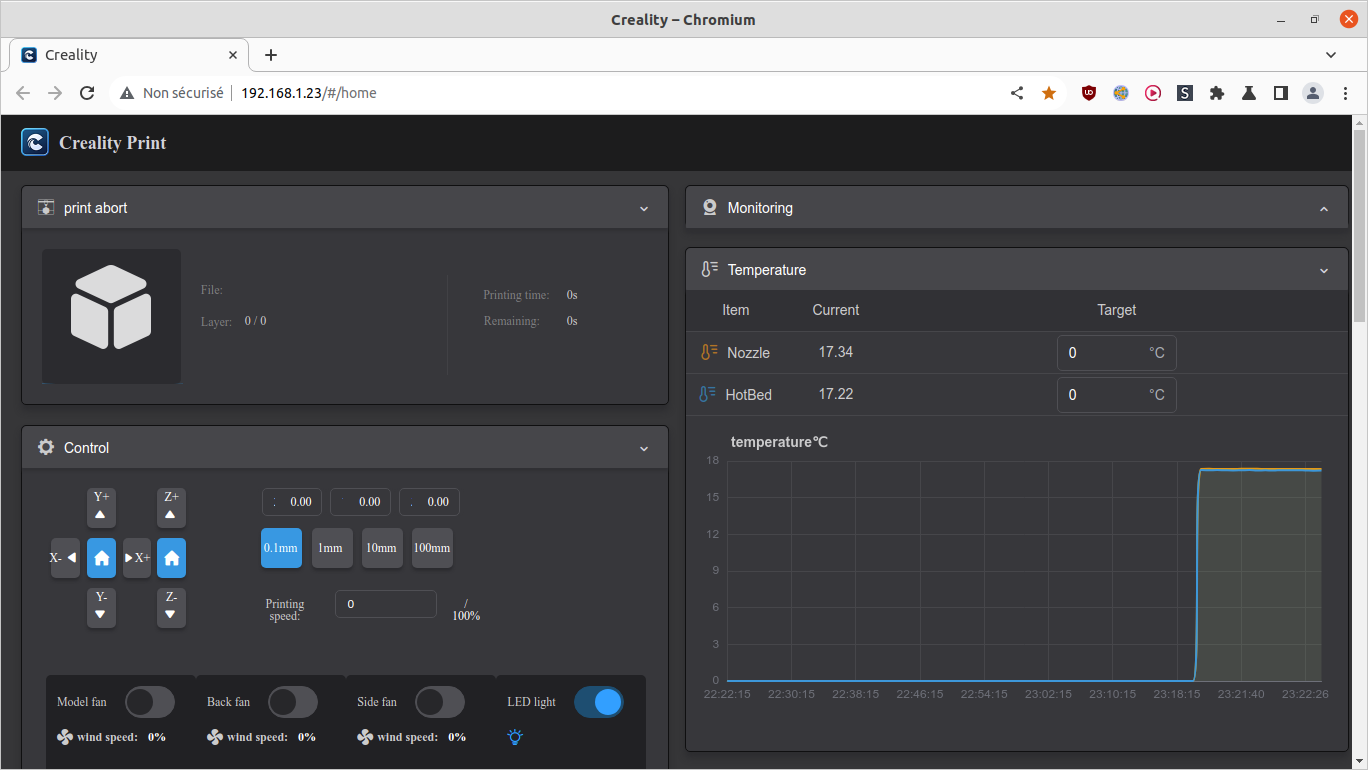
Task: Click the X- move left arrow
Action: point(65,558)
